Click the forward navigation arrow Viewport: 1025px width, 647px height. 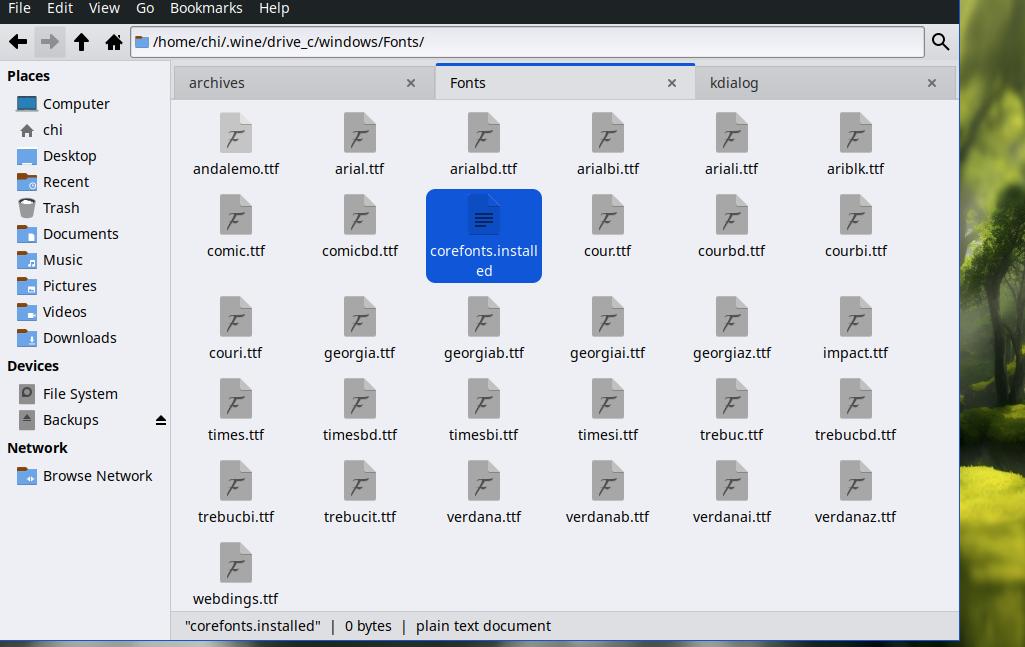tap(50, 42)
